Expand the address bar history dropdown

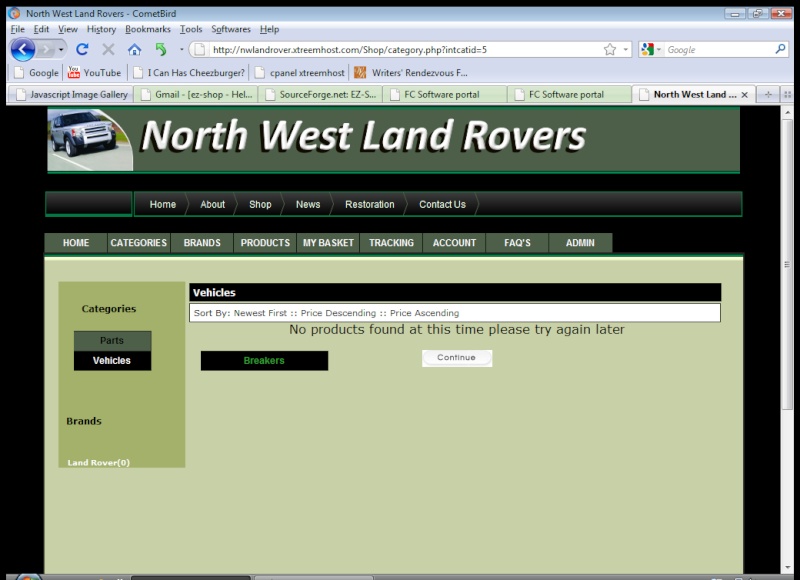[x=626, y=49]
